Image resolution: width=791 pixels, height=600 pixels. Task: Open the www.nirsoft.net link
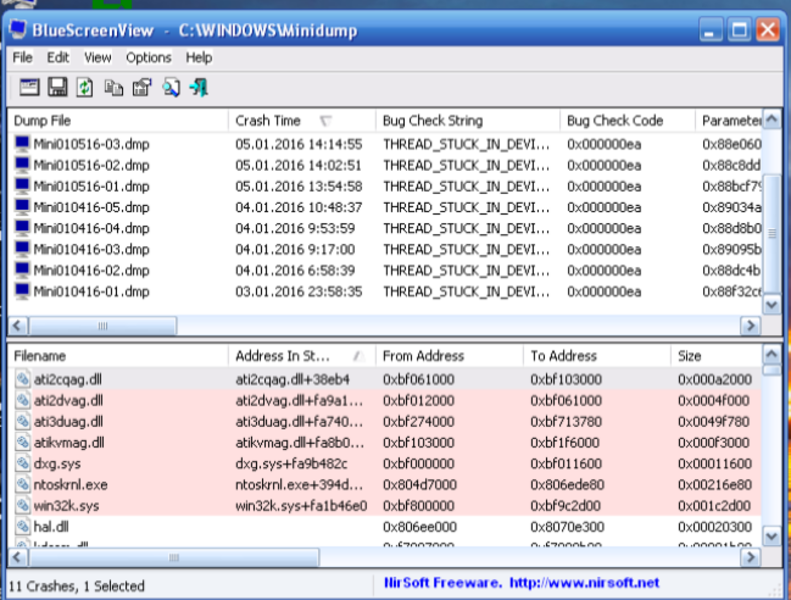[584, 583]
